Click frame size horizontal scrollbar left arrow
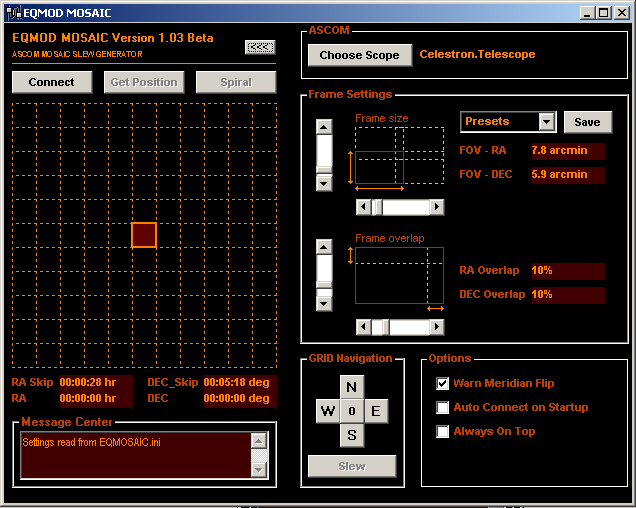The width and height of the screenshot is (636, 508). [363, 207]
